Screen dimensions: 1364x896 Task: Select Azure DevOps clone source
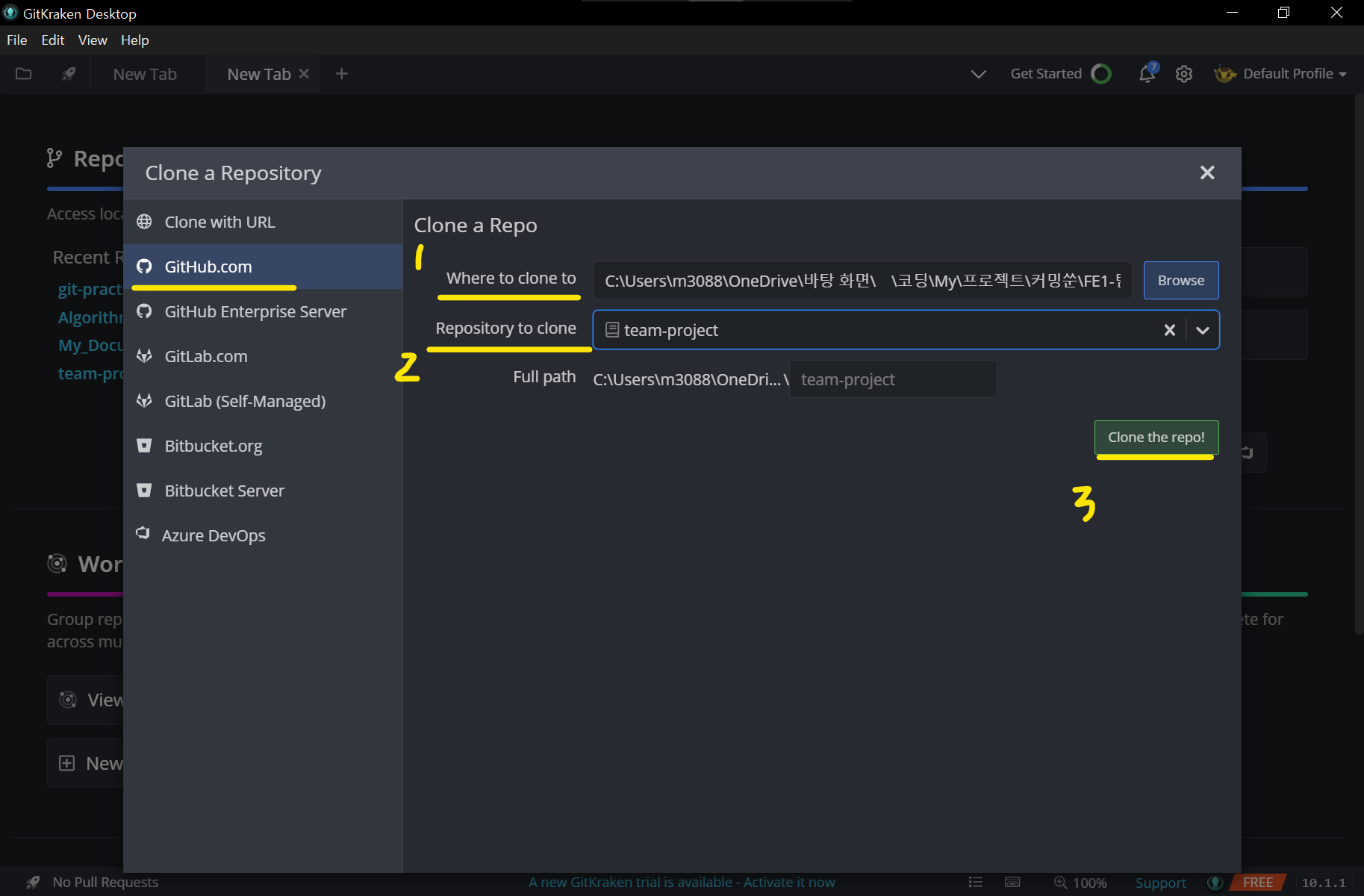pos(263,535)
